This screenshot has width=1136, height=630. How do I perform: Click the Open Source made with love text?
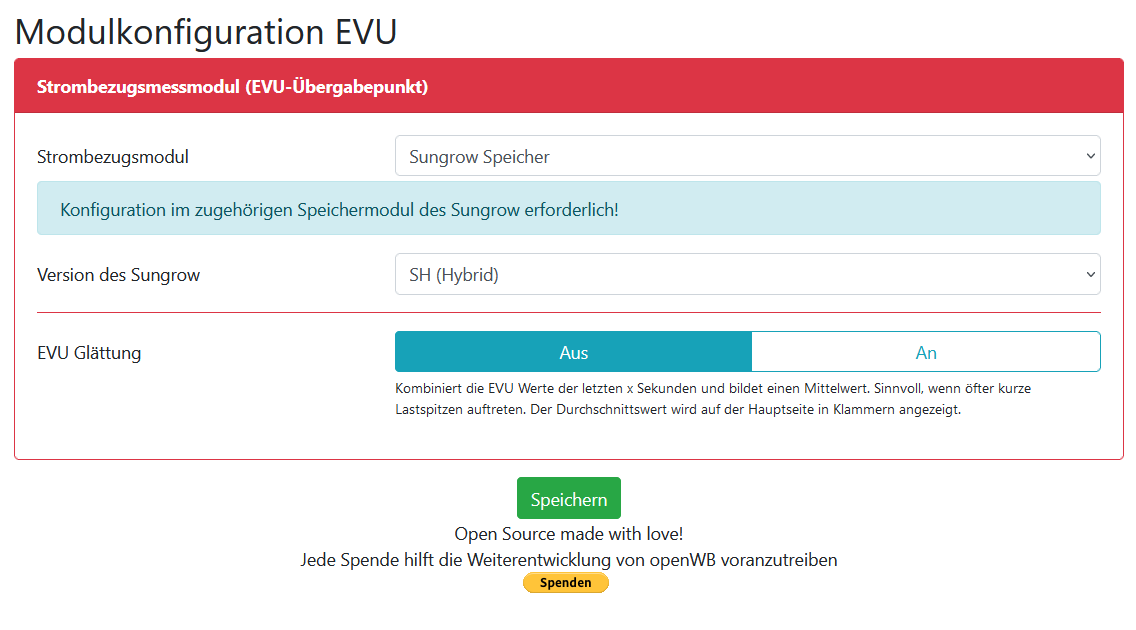coord(568,534)
